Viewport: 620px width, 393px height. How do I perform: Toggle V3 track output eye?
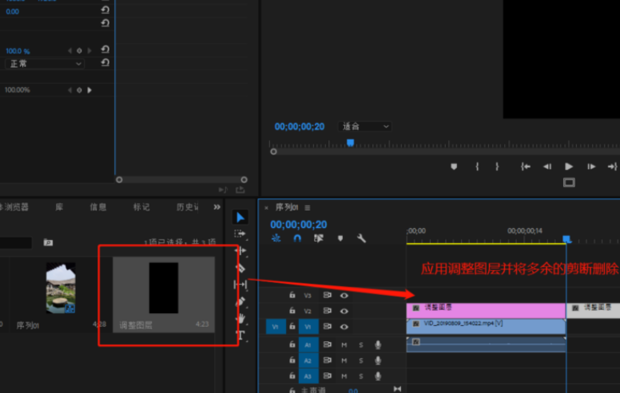point(344,295)
